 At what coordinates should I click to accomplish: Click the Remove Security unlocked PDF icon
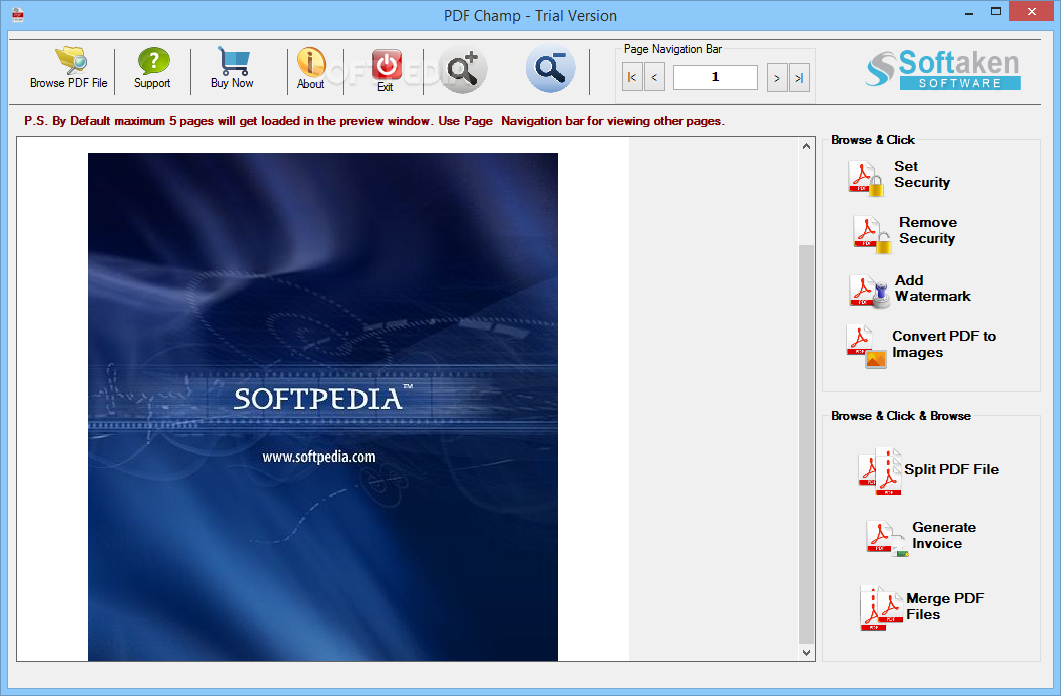click(872, 234)
